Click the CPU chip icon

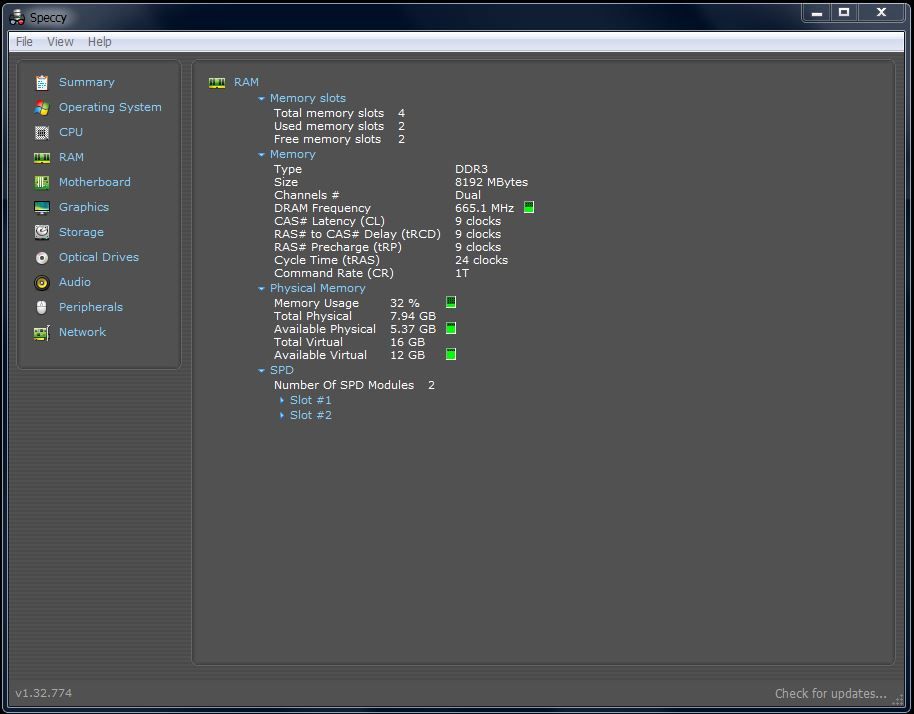pos(41,133)
